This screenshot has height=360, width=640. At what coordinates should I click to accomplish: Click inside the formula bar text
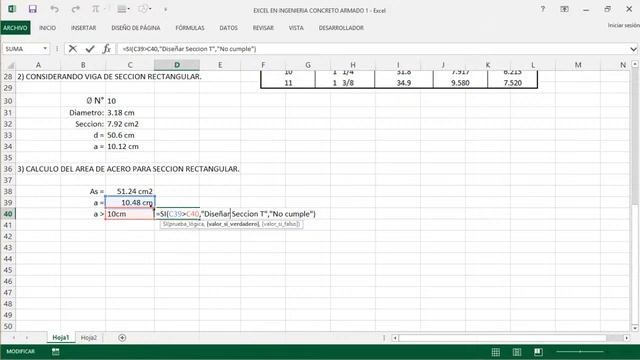(189, 49)
